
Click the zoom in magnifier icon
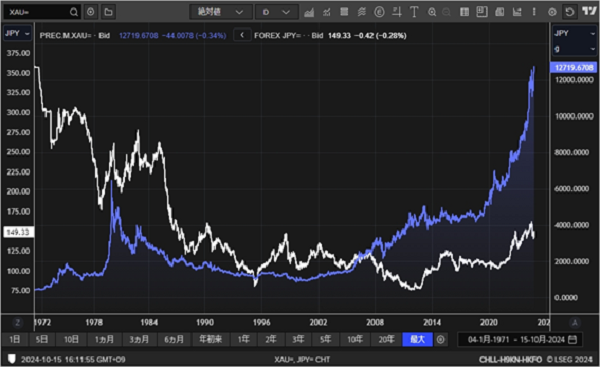(432, 12)
